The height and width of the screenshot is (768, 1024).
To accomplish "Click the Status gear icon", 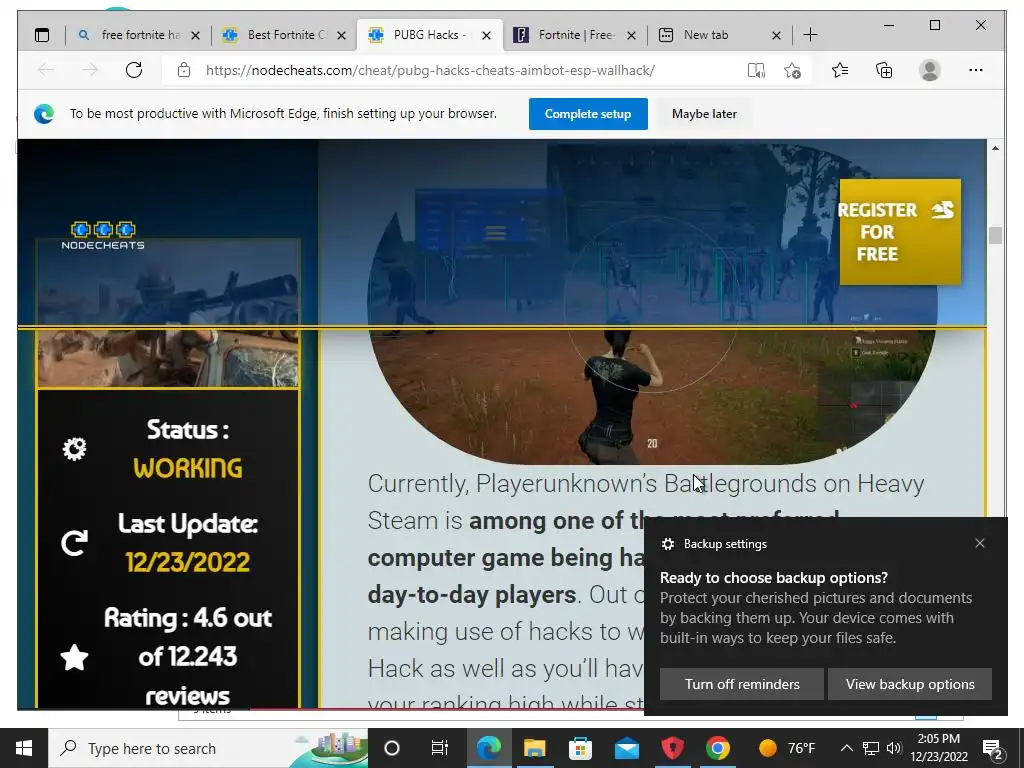I will [74, 448].
